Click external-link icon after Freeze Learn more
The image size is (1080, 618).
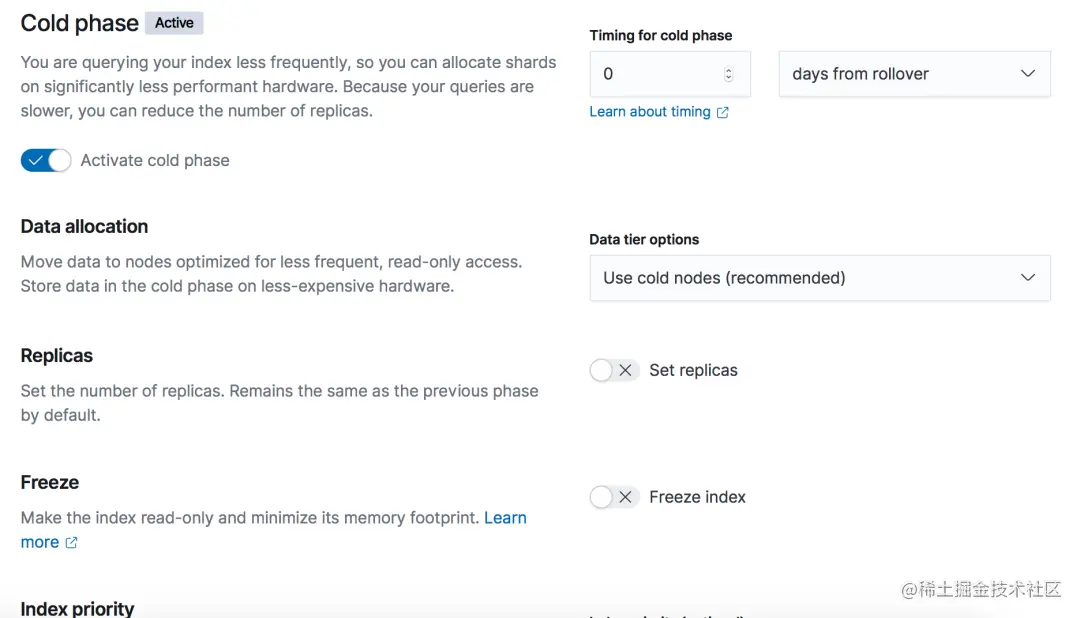(x=71, y=543)
